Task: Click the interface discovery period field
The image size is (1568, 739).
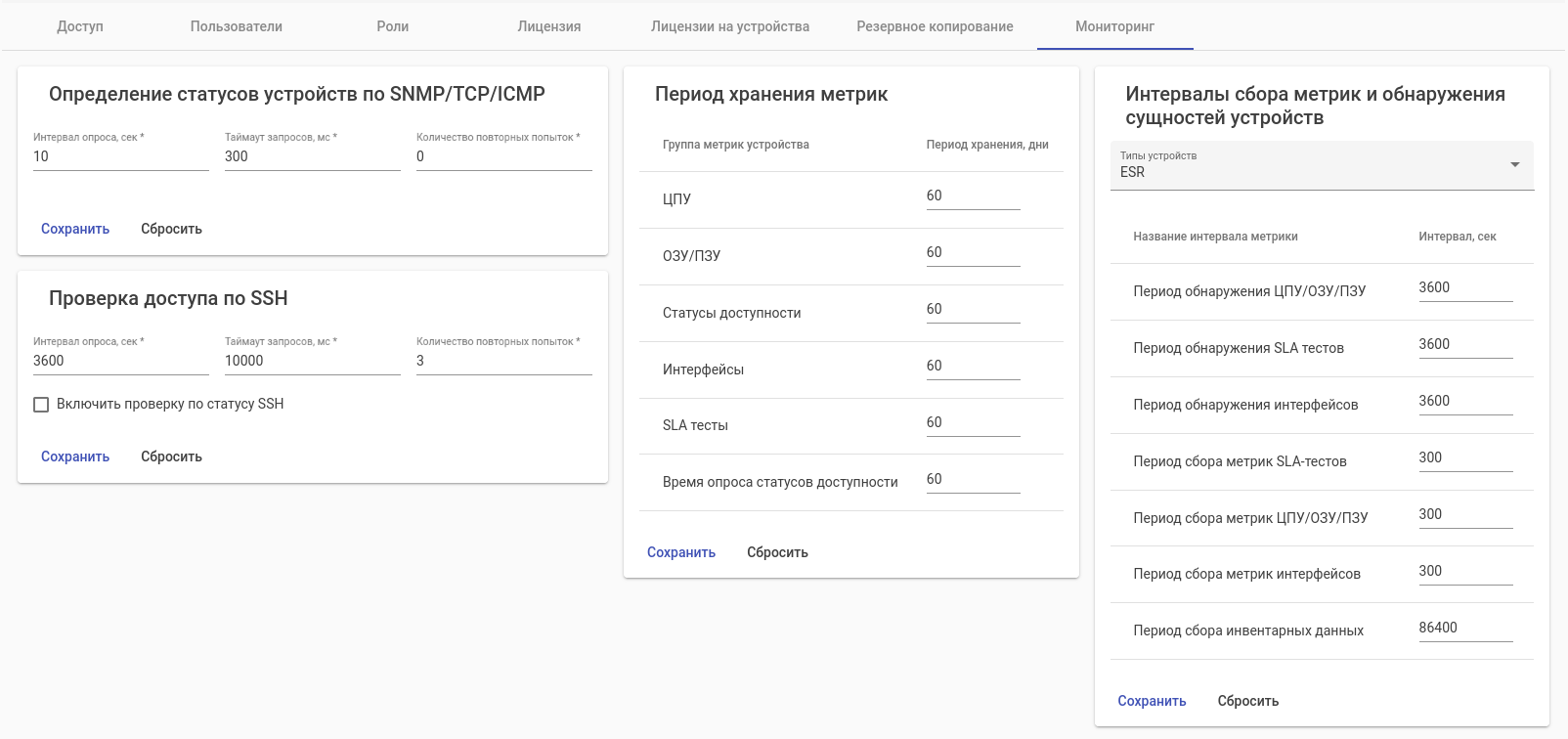Action: coord(1464,402)
